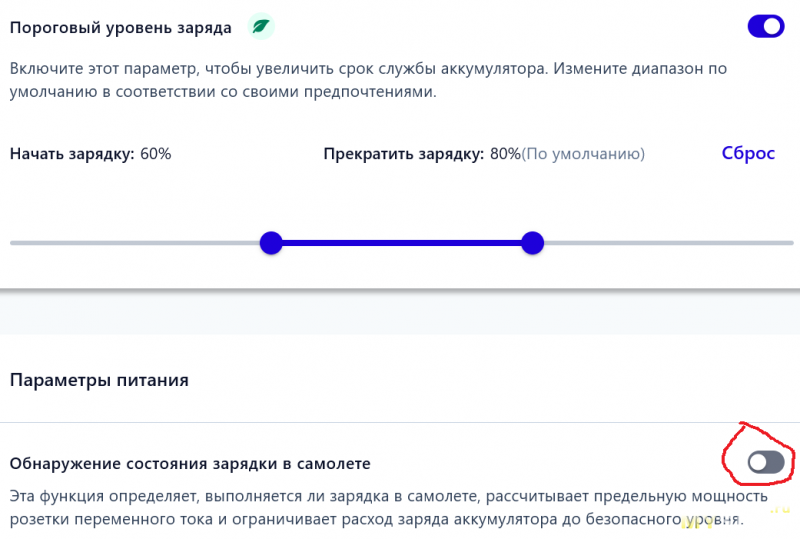Click the 80% stop charge value
The width and height of the screenshot is (800, 539).
[505, 154]
